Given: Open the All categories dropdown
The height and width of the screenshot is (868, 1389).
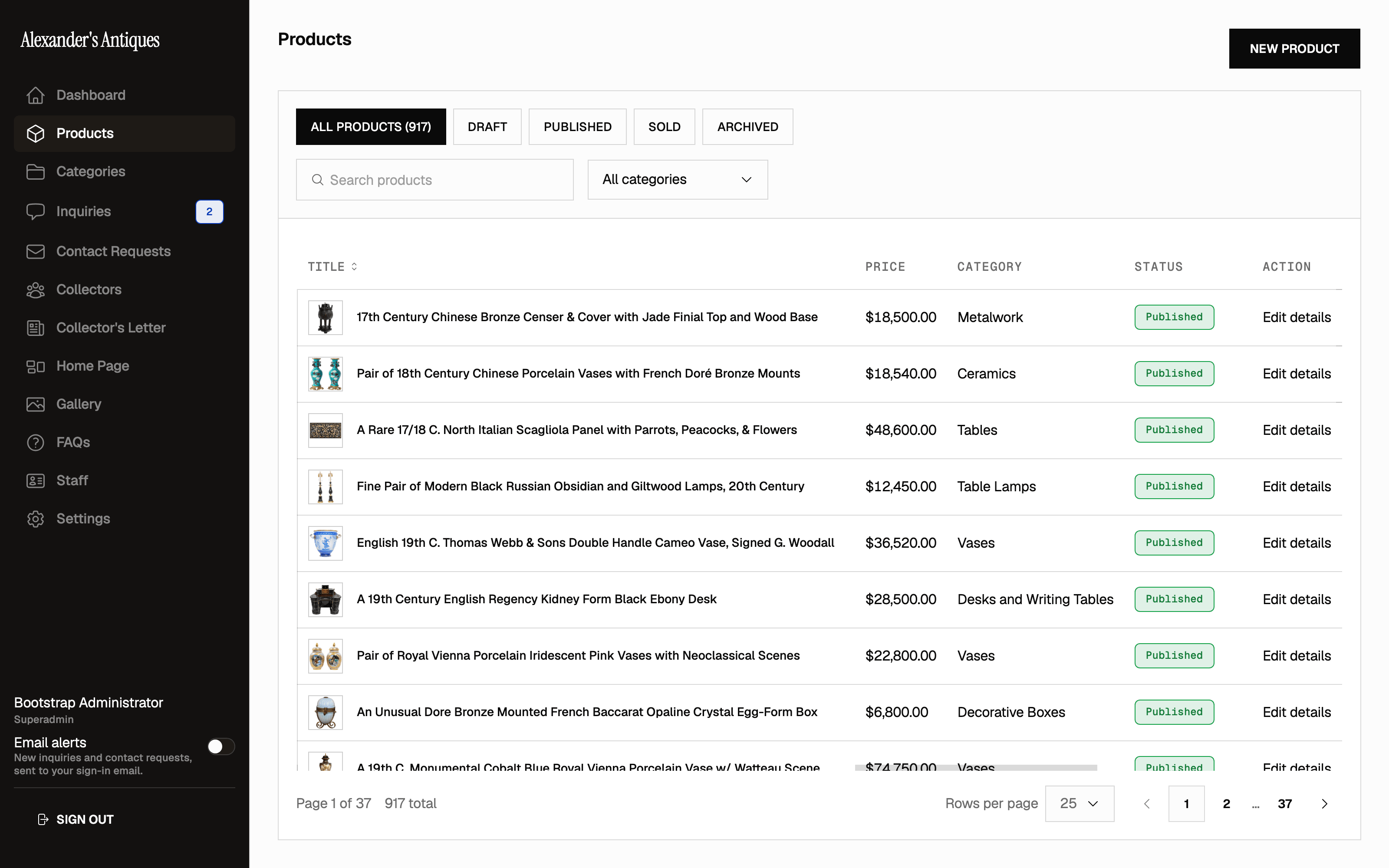Looking at the screenshot, I should click(x=678, y=180).
